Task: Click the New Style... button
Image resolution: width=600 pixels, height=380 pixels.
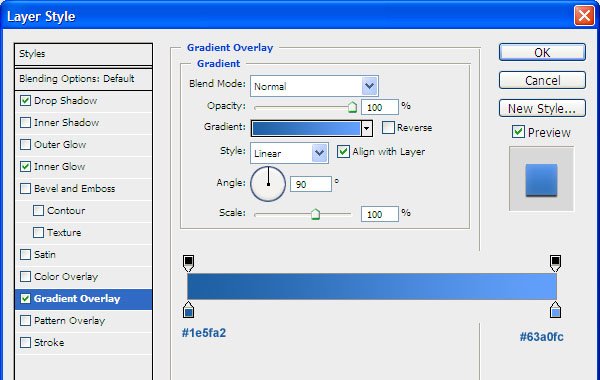Action: click(542, 108)
